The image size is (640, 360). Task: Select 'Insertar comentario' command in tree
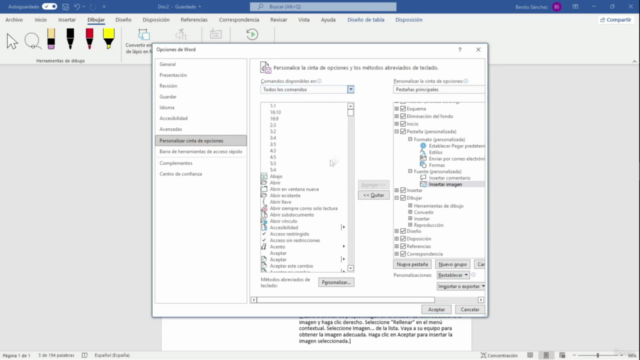[x=445, y=178]
